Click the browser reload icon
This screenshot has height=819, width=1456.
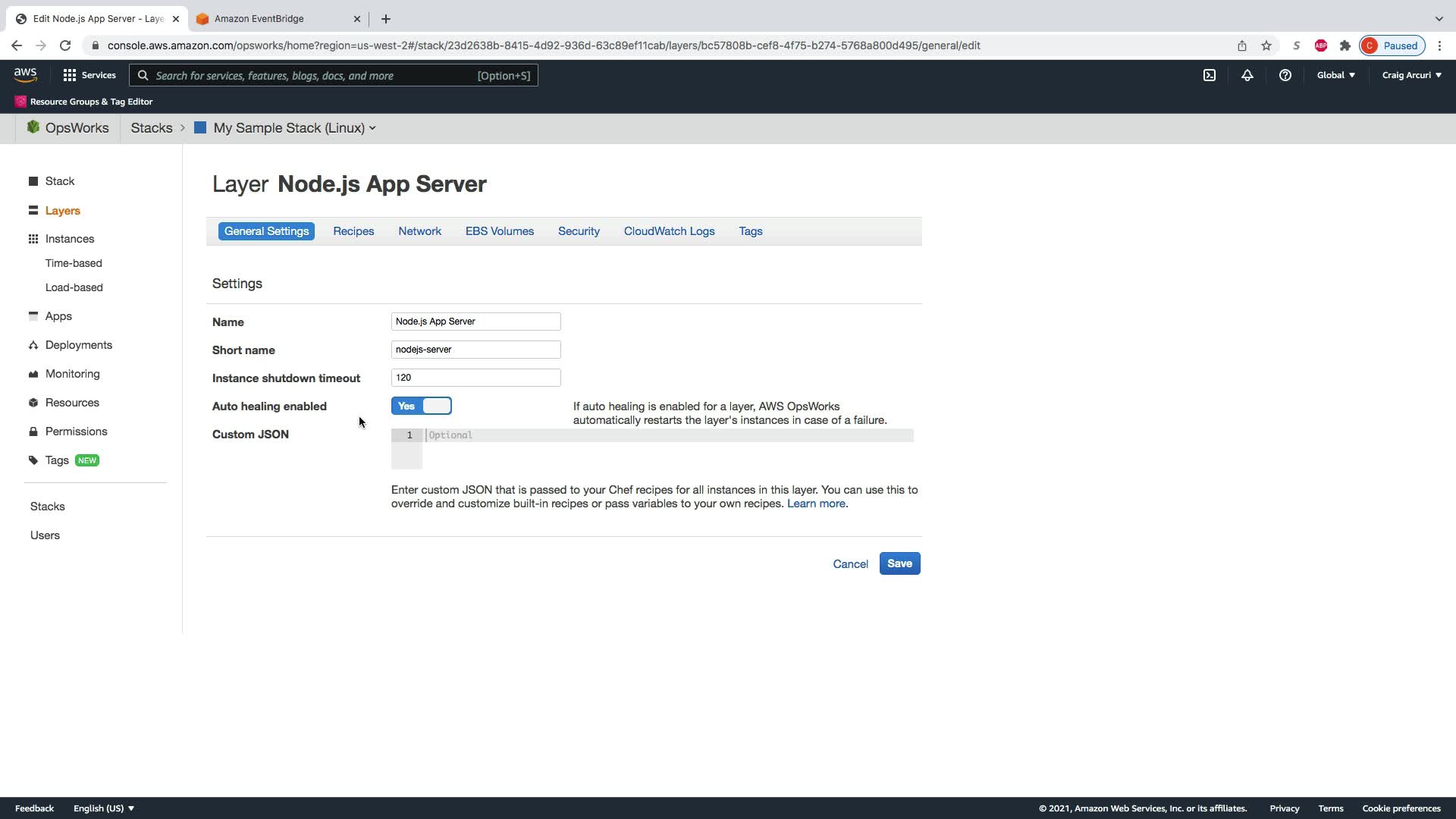65,45
